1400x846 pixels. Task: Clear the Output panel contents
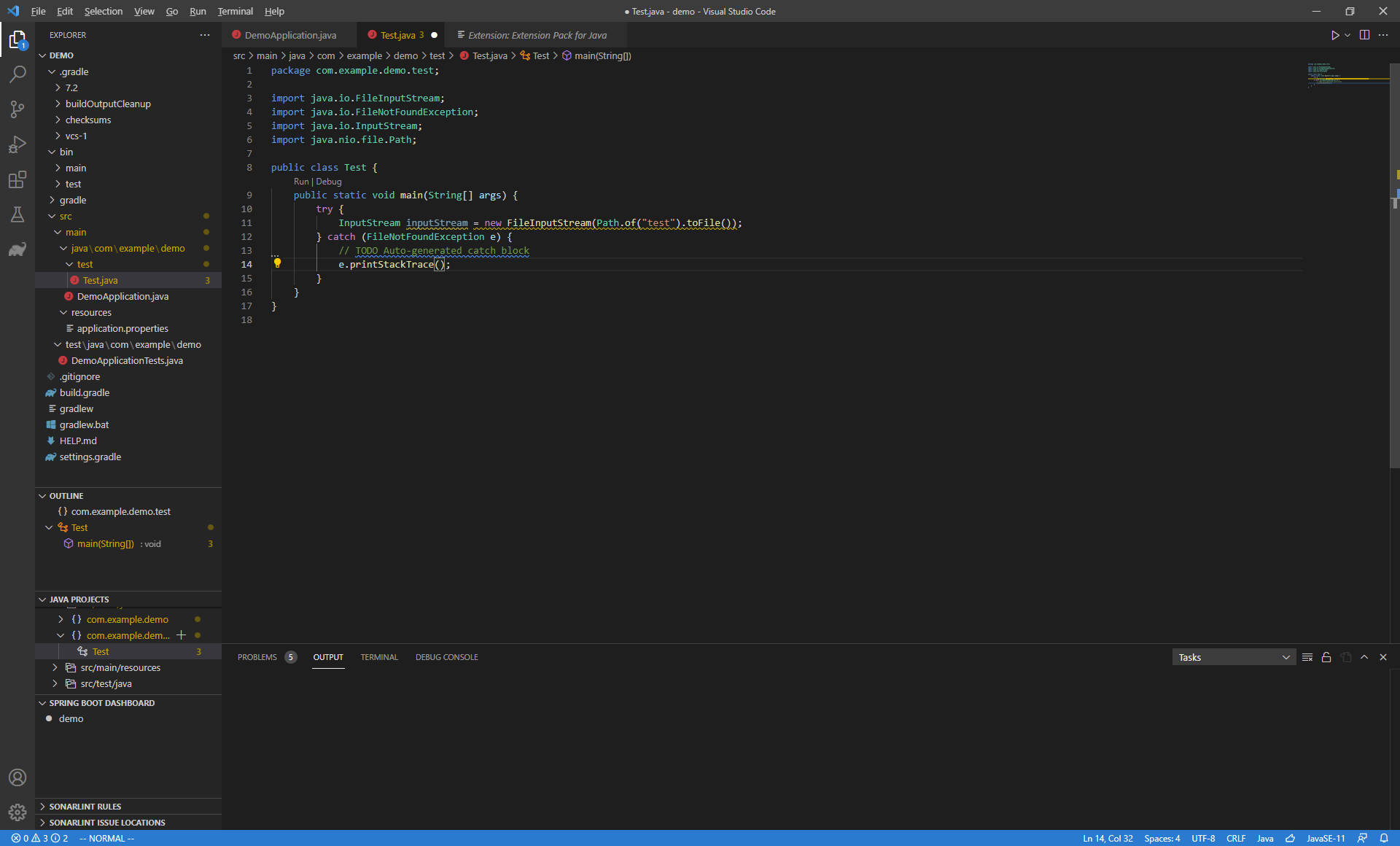(1307, 657)
